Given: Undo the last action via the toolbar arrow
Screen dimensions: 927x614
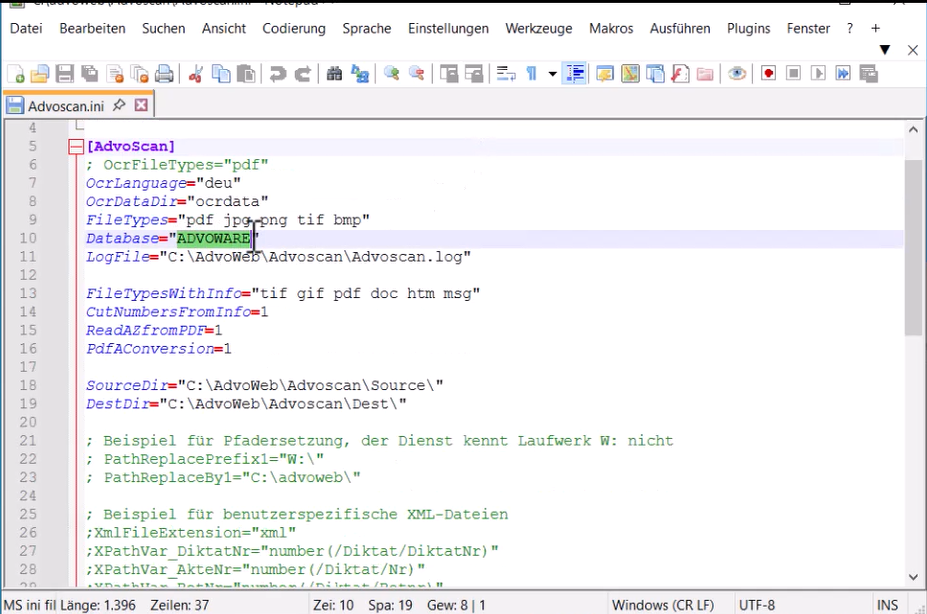Looking at the screenshot, I should tap(277, 74).
